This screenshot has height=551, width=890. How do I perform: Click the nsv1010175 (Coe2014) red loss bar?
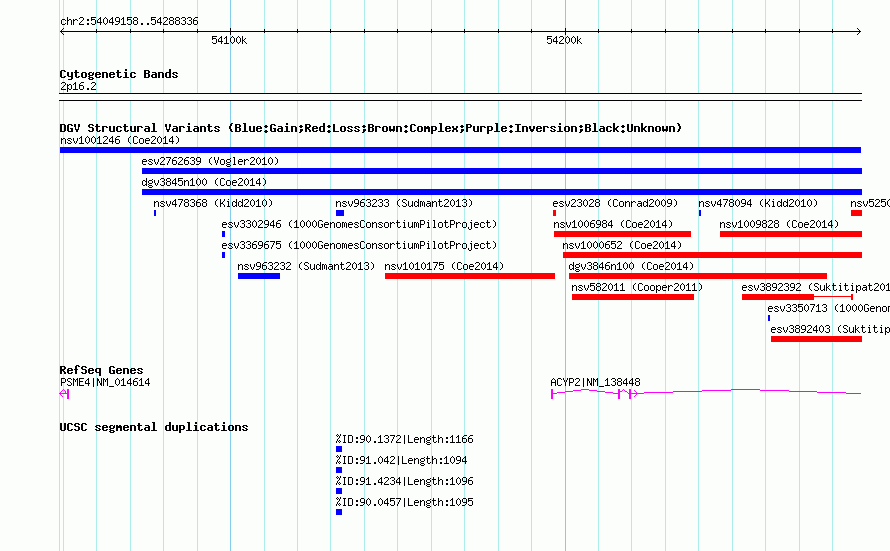coord(469,276)
